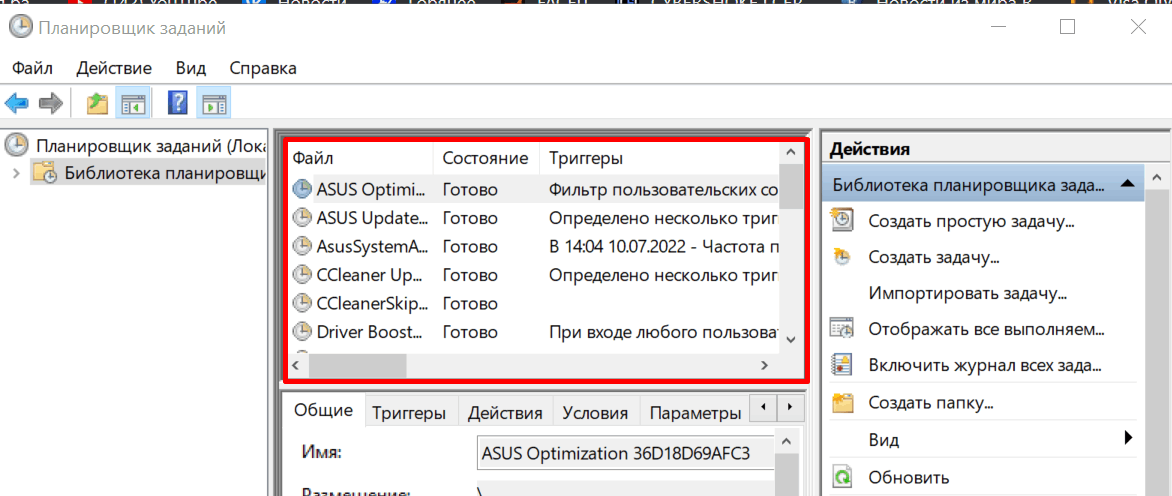Go back with the blue left arrow
This screenshot has width=1172, height=496.
tap(16, 103)
